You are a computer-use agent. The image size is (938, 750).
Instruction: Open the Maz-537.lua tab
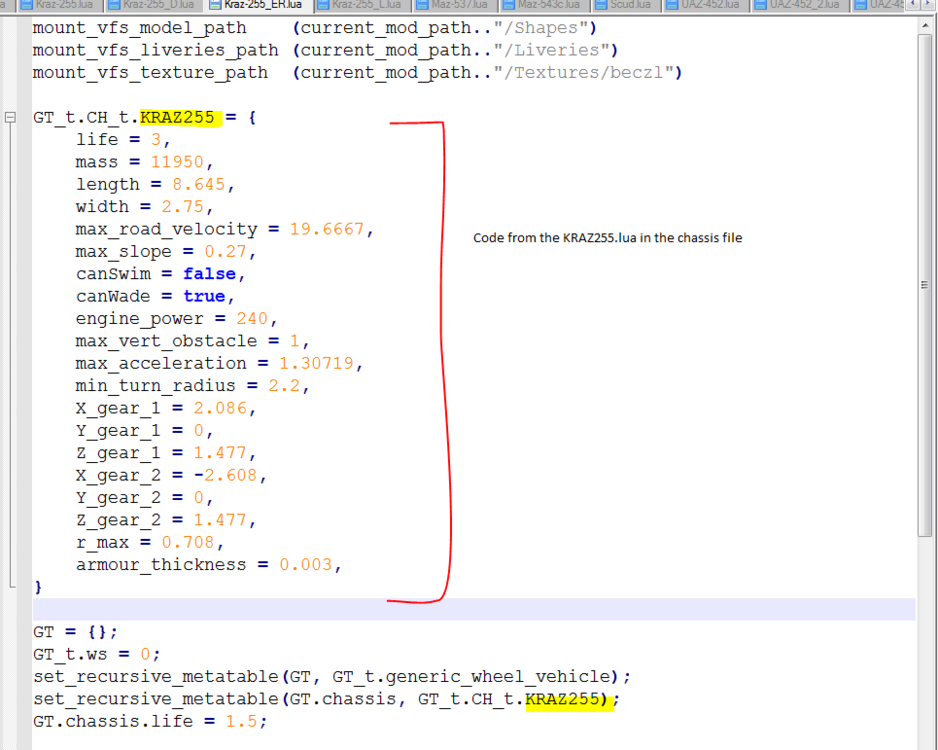point(453,5)
